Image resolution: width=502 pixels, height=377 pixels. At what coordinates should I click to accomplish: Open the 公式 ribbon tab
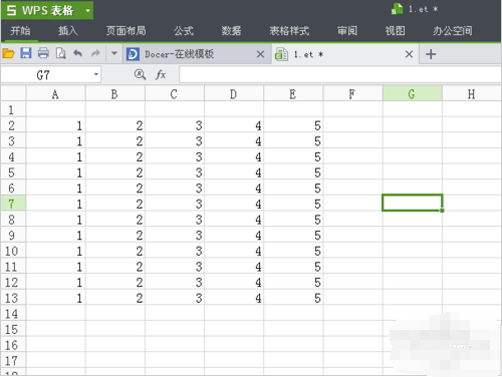(183, 31)
